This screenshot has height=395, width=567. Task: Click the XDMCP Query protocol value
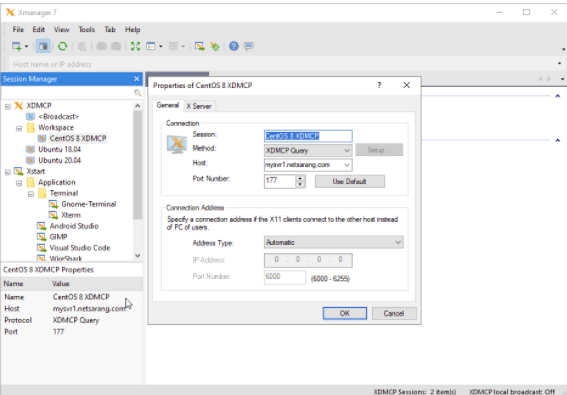[x=76, y=320]
